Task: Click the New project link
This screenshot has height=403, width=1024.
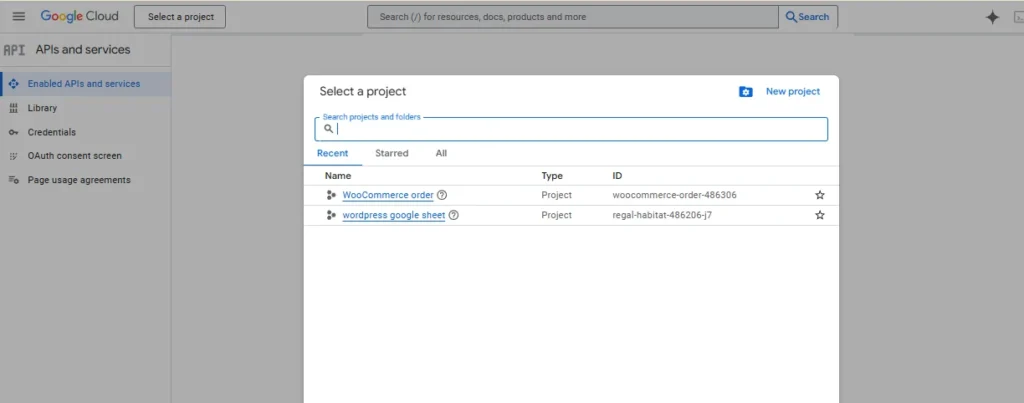Action: 793,91
